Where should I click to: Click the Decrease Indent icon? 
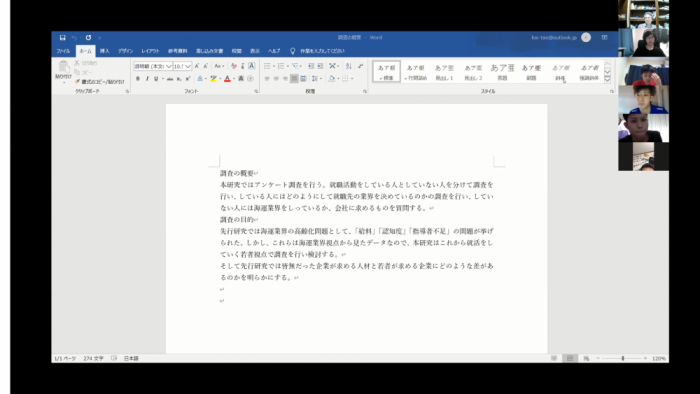[311, 66]
